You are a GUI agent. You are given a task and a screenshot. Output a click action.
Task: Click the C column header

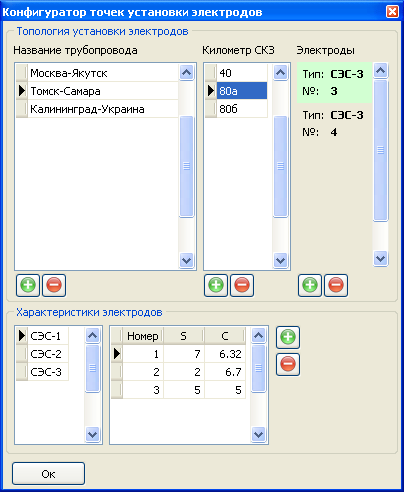(x=225, y=336)
